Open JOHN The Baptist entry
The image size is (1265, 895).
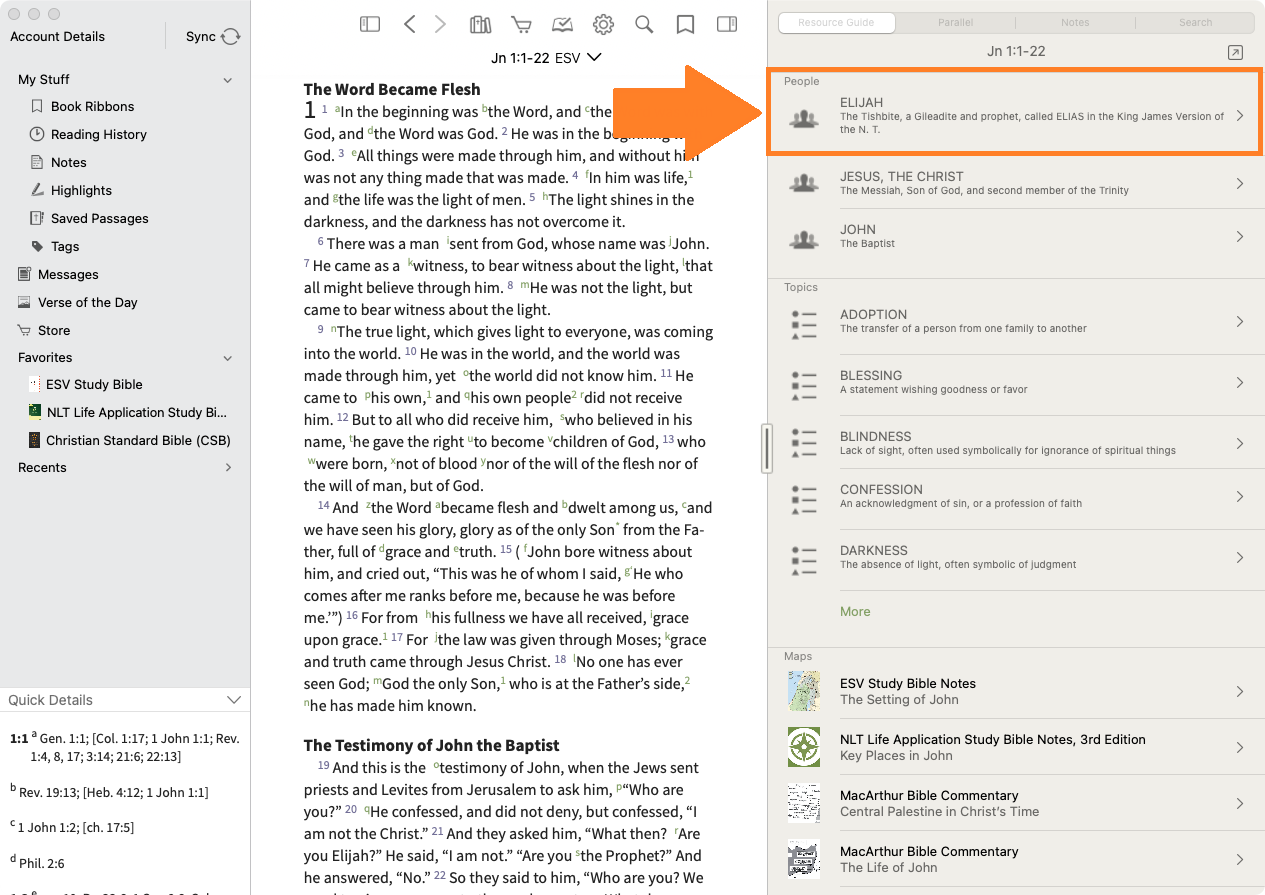pos(1014,237)
